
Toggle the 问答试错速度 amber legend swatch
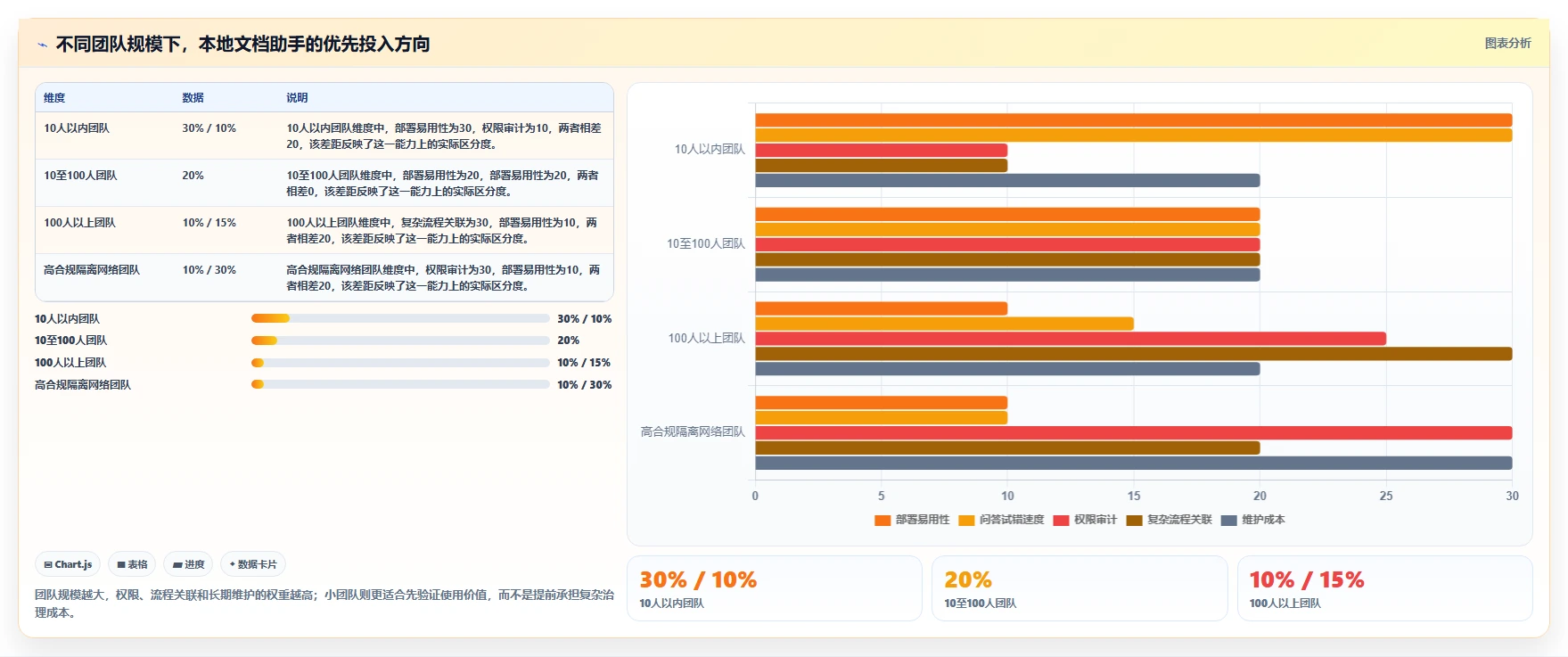point(966,520)
